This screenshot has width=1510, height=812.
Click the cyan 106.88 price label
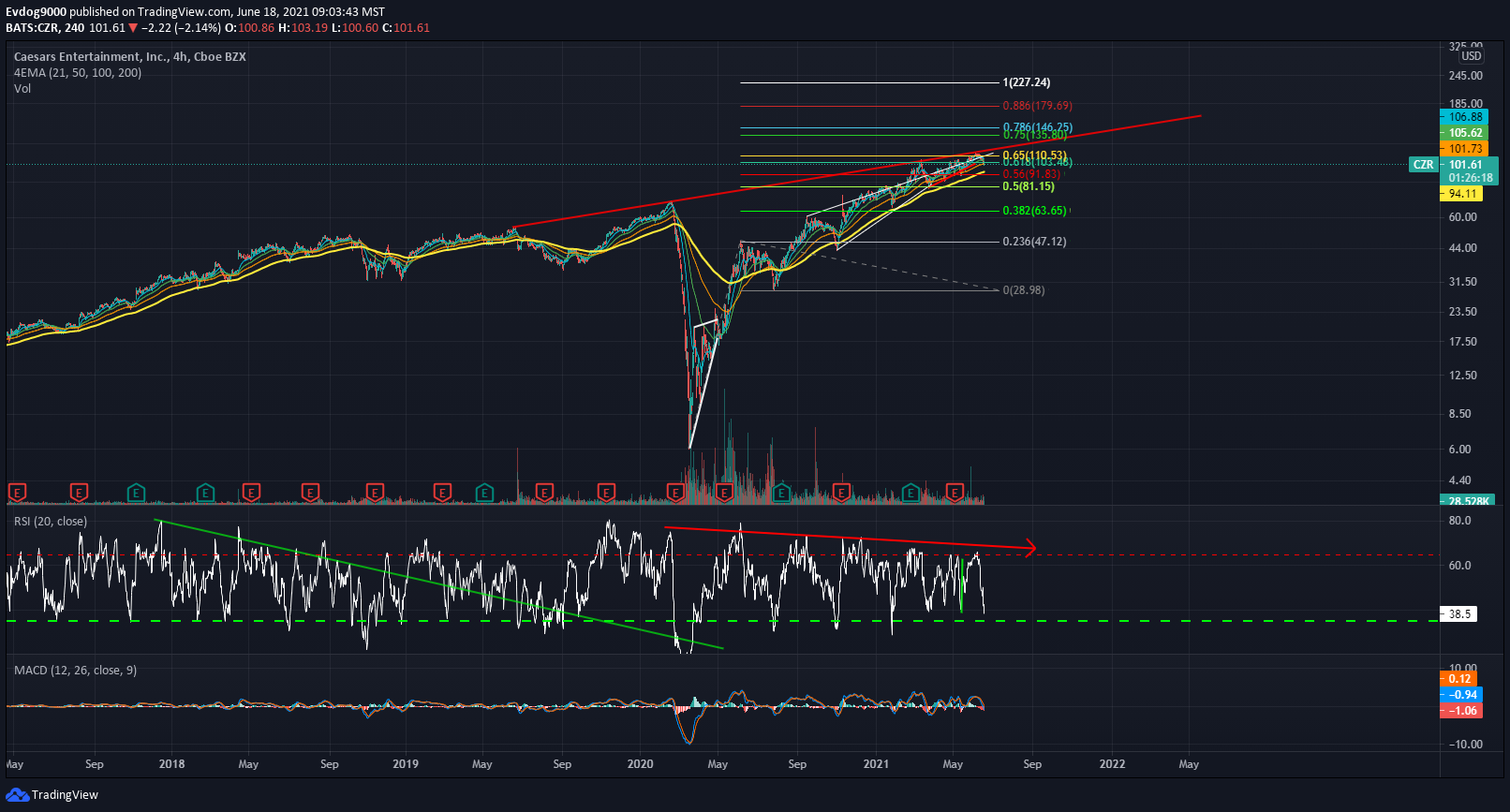coord(1465,117)
